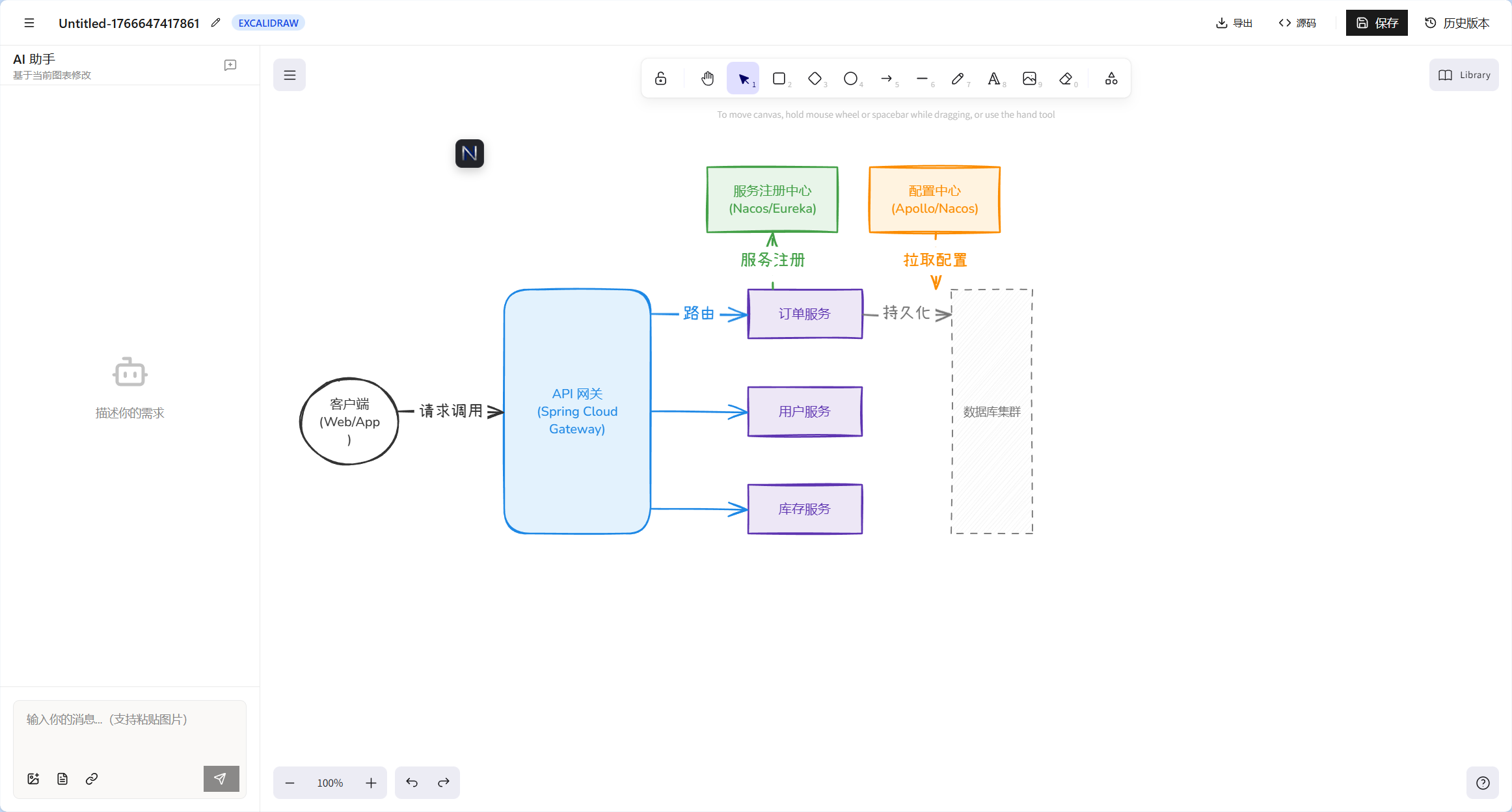Image resolution: width=1512 pixels, height=812 pixels.
Task: Open the canvas hamburger menu
Action: pos(290,75)
